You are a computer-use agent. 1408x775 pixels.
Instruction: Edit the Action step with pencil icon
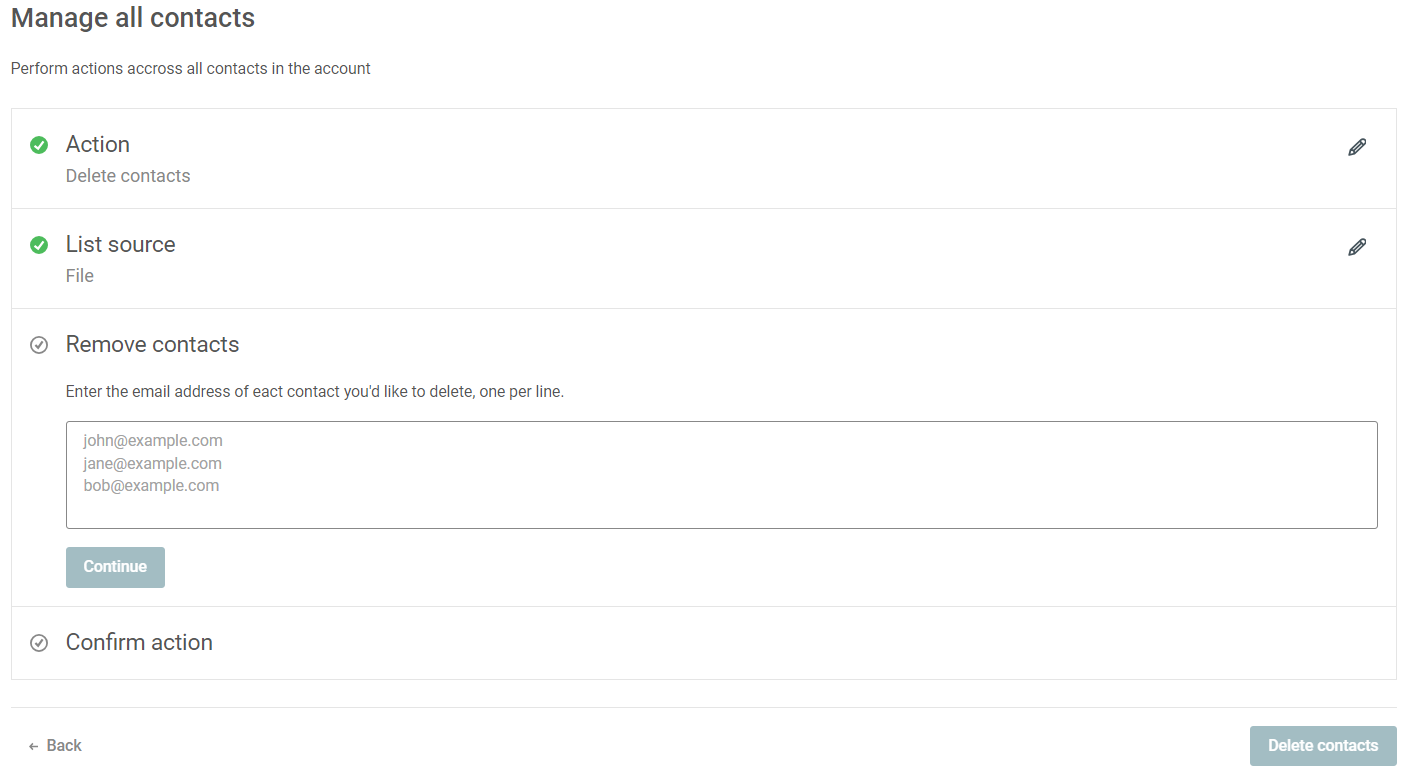(1356, 148)
